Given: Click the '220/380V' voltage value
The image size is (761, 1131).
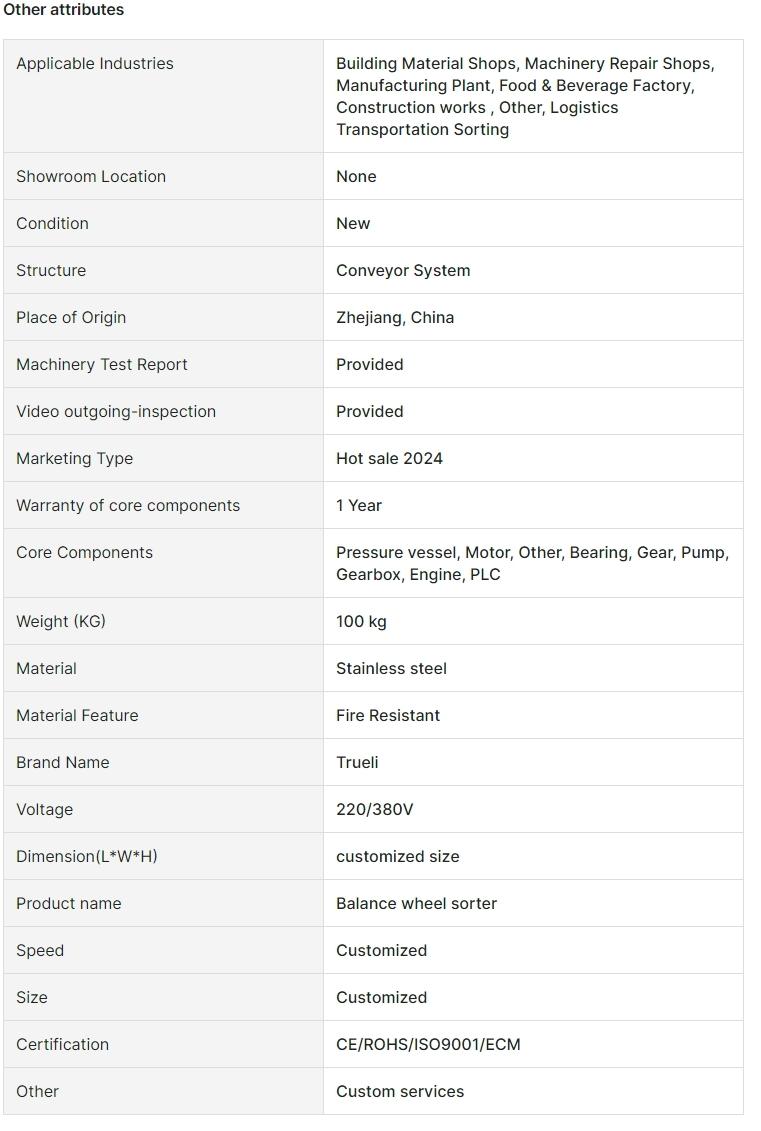Looking at the screenshot, I should coord(374,810).
